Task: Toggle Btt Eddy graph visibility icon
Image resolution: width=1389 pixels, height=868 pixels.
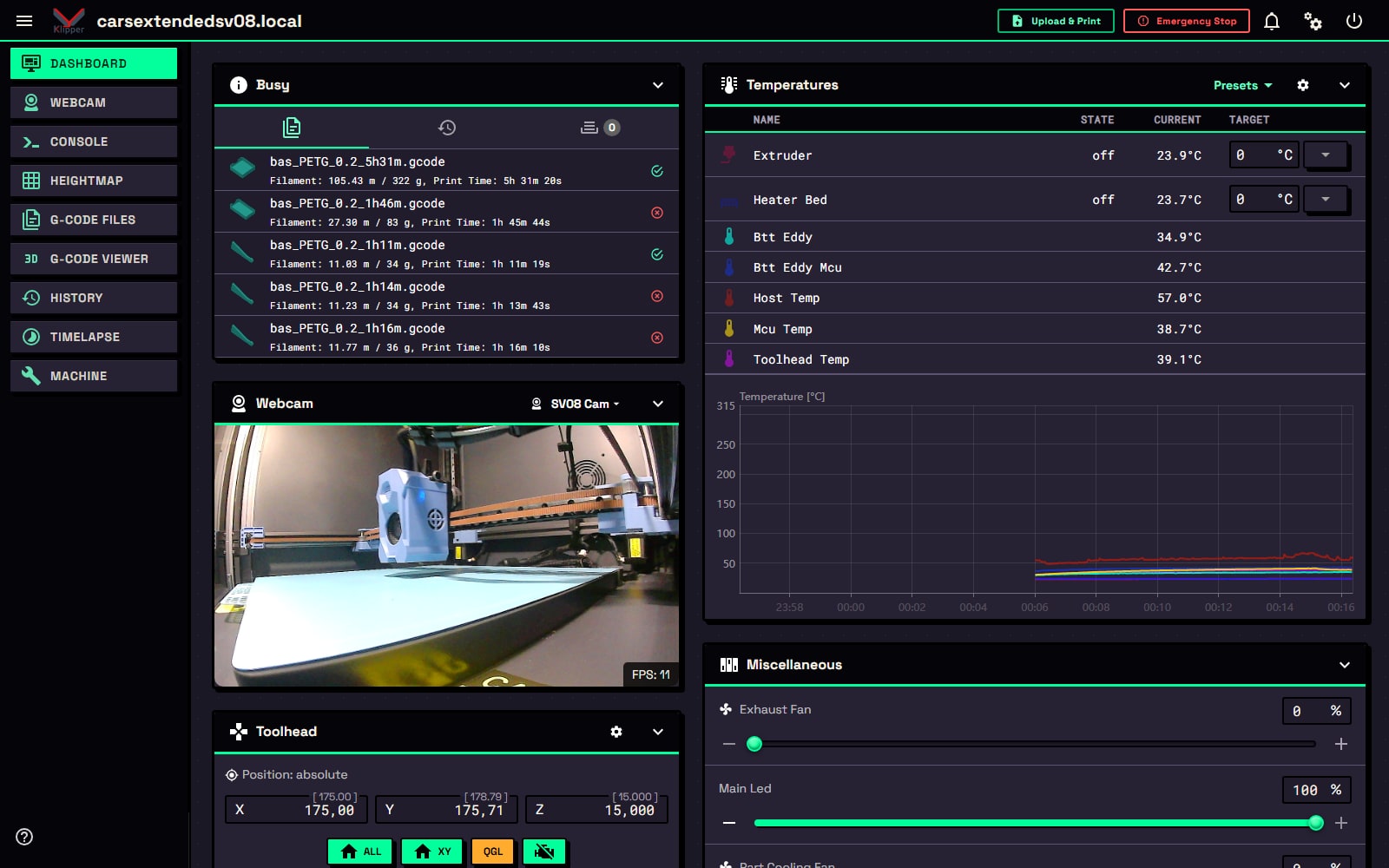Action: (x=729, y=237)
